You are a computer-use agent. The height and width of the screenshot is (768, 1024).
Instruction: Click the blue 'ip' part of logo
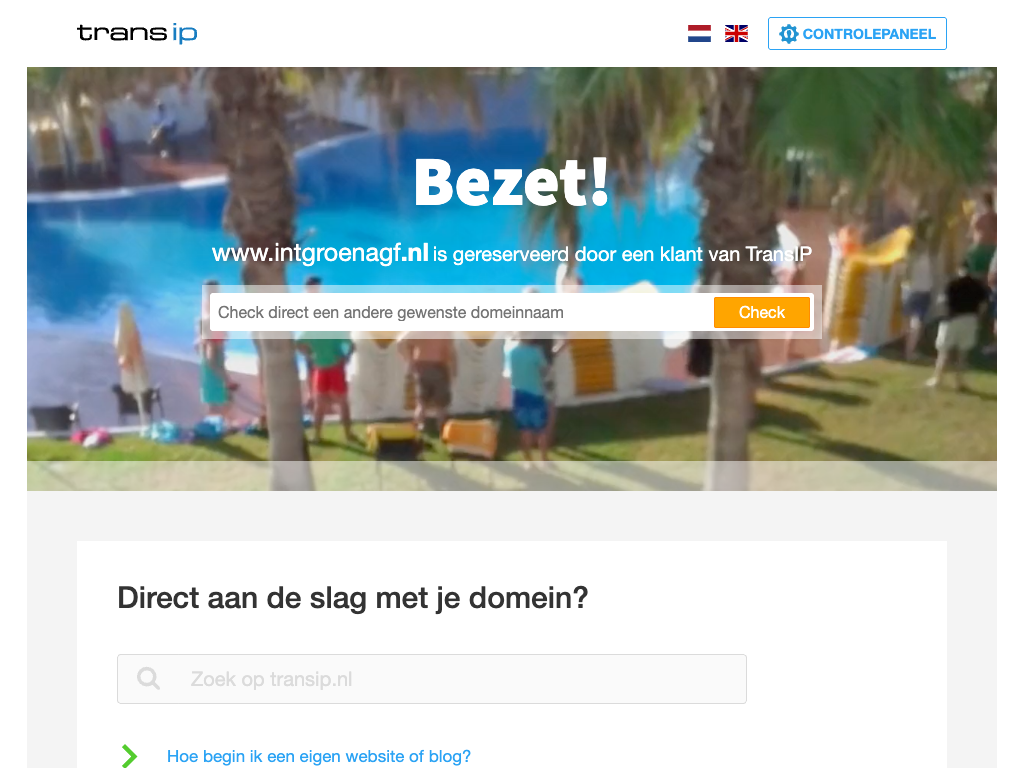click(185, 33)
